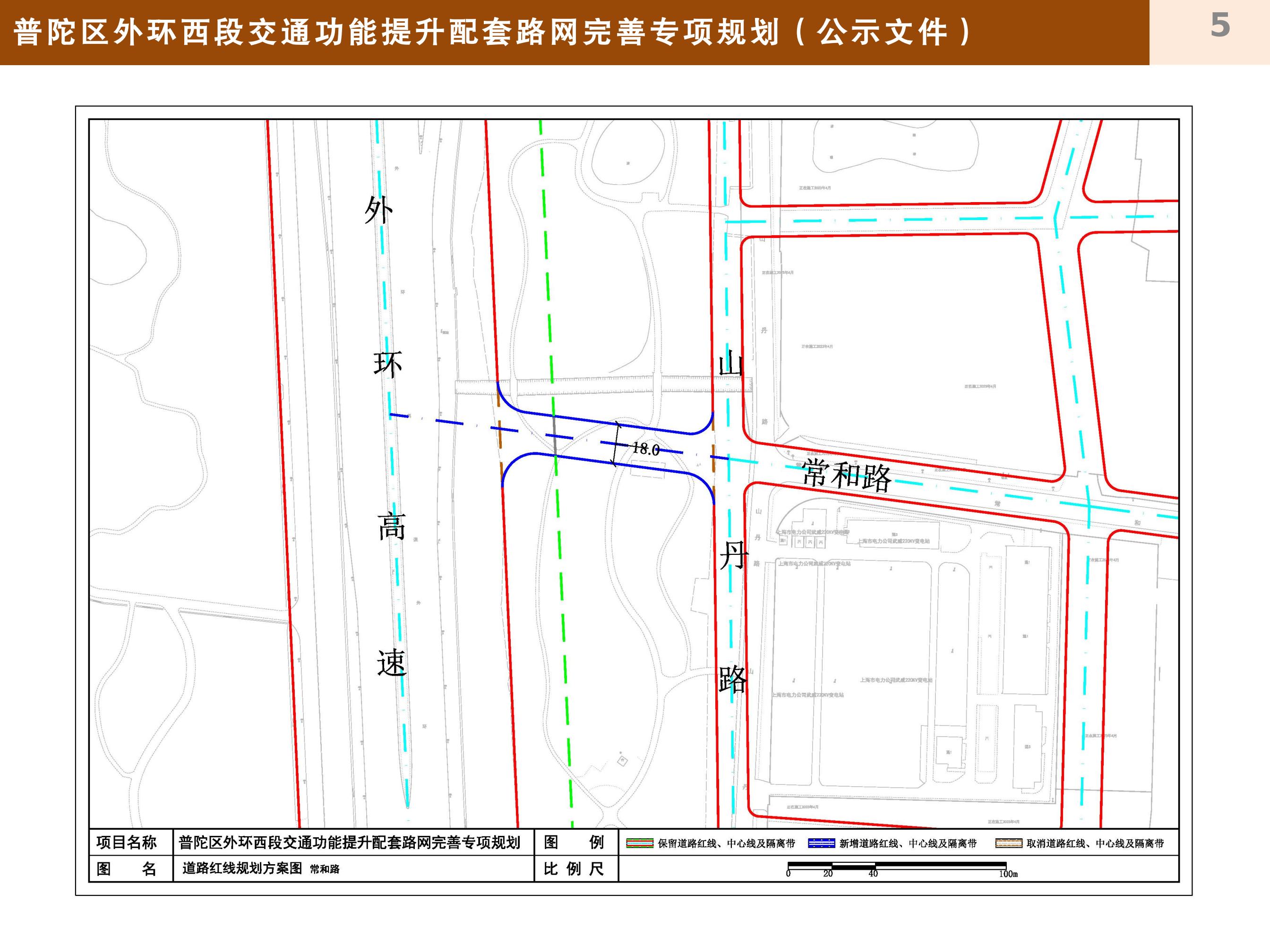
Task: Click the 18.0 width dimension label
Action: tap(645, 449)
